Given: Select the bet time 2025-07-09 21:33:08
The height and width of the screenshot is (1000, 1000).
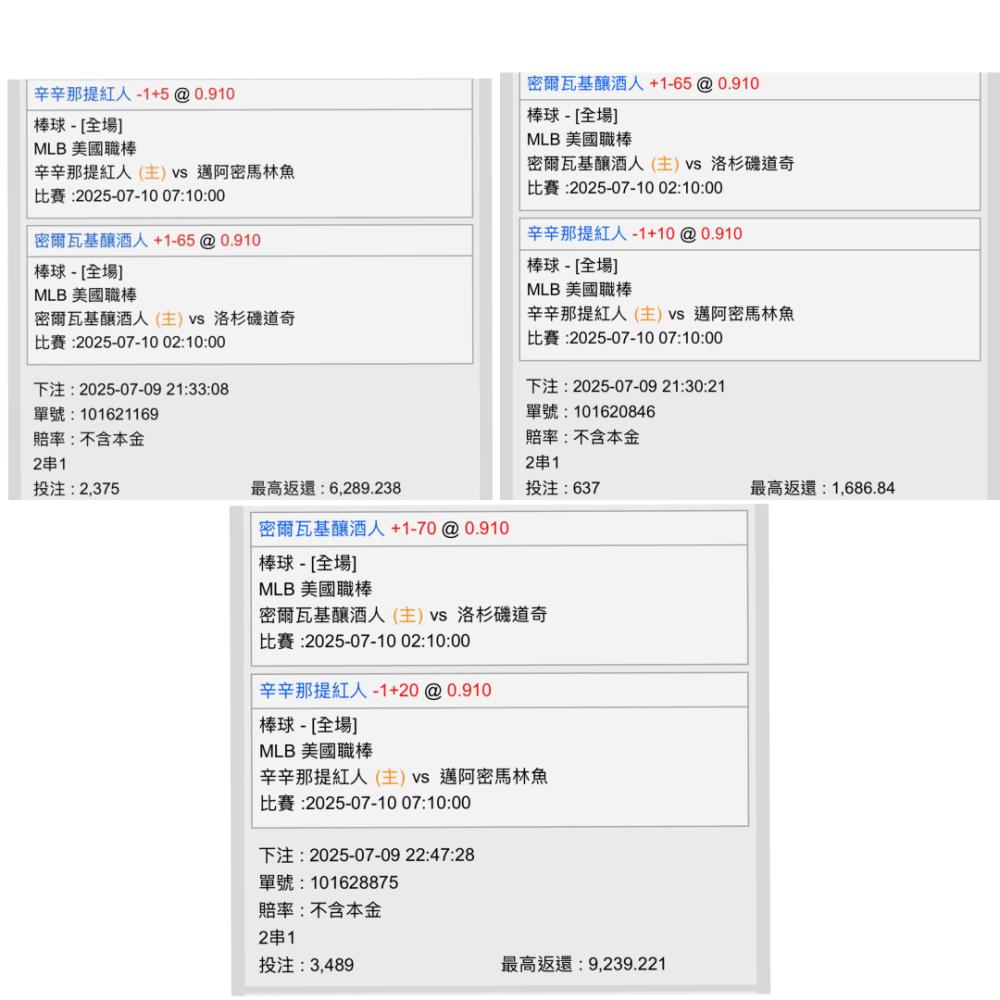Looking at the screenshot, I should [131, 389].
